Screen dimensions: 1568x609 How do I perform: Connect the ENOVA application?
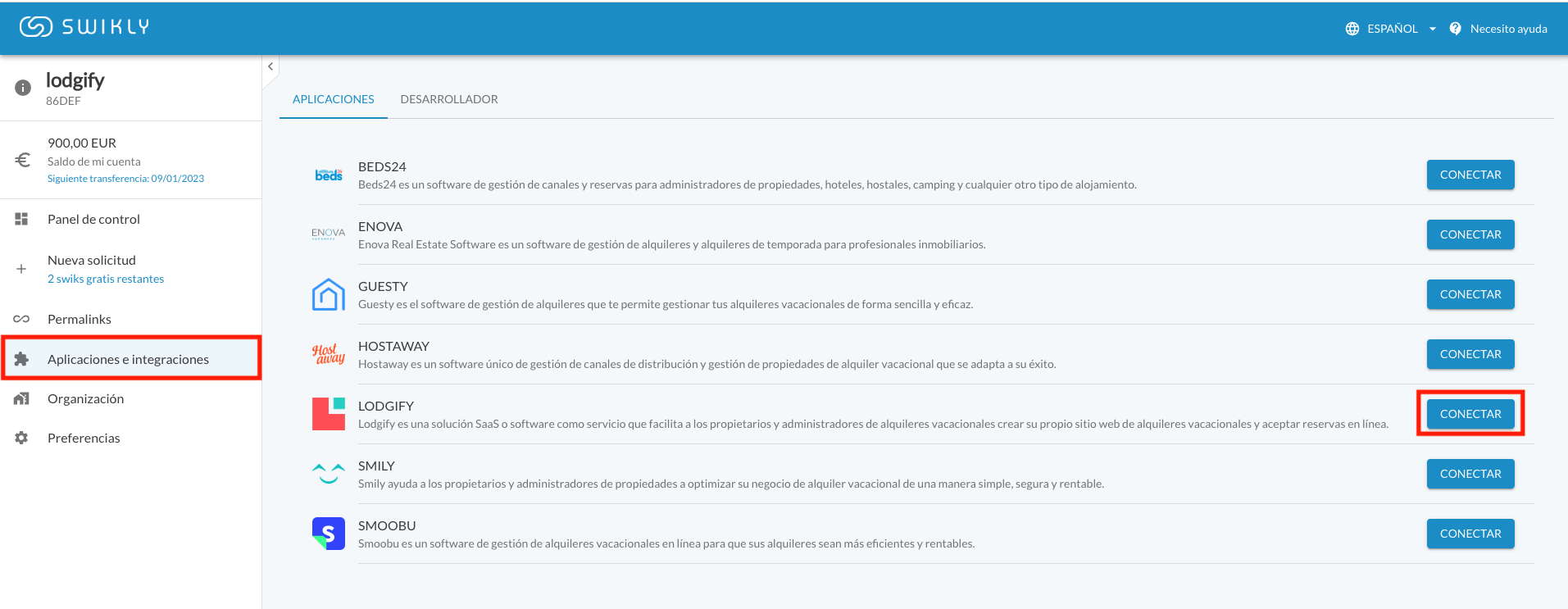point(1470,234)
